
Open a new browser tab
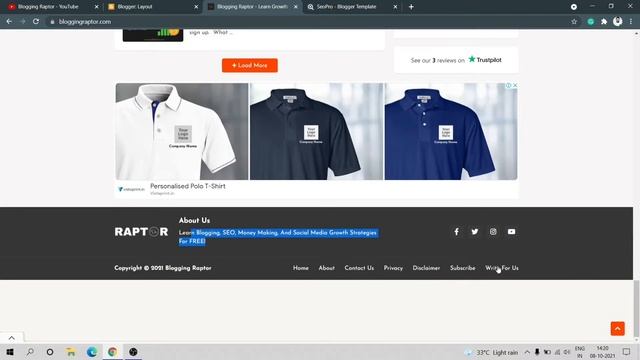[411, 7]
